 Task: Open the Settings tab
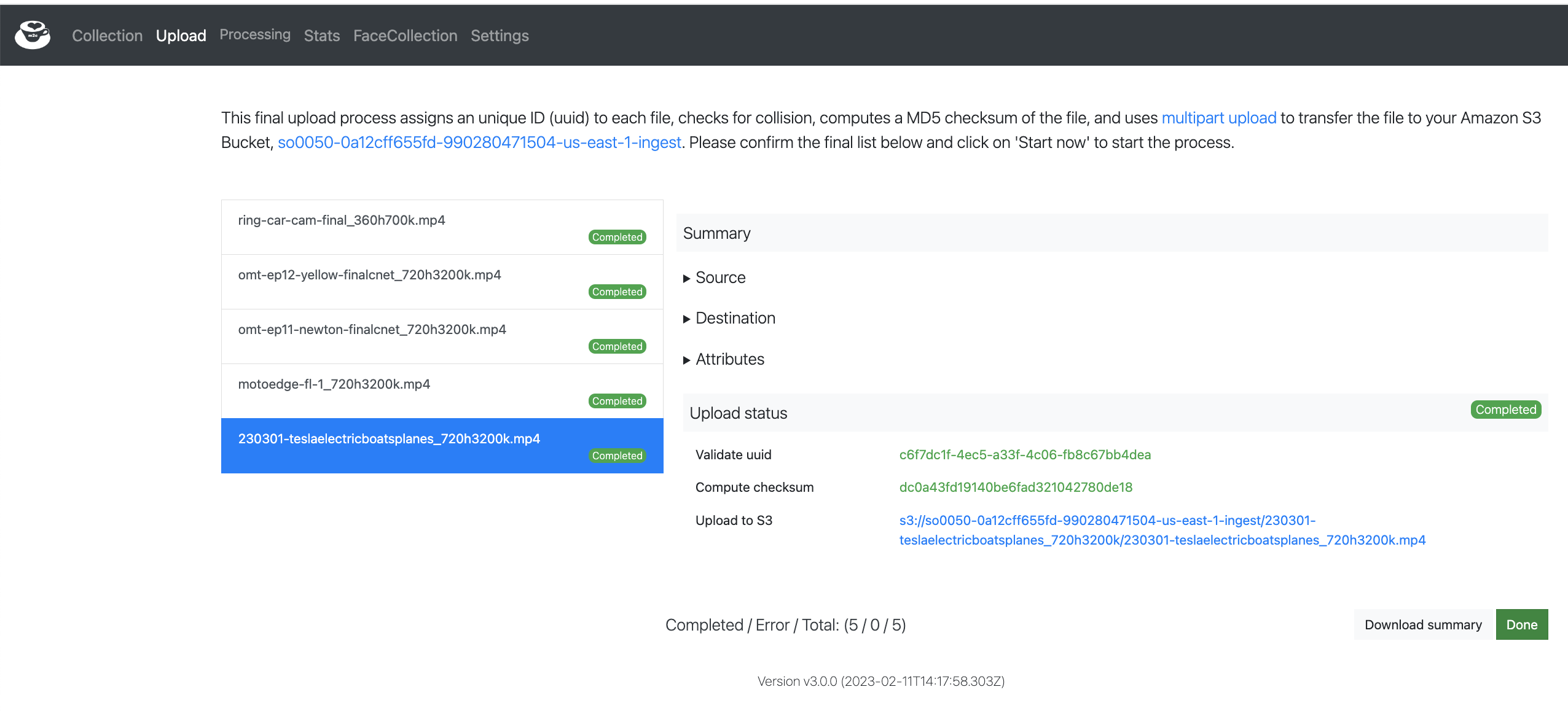coord(500,36)
